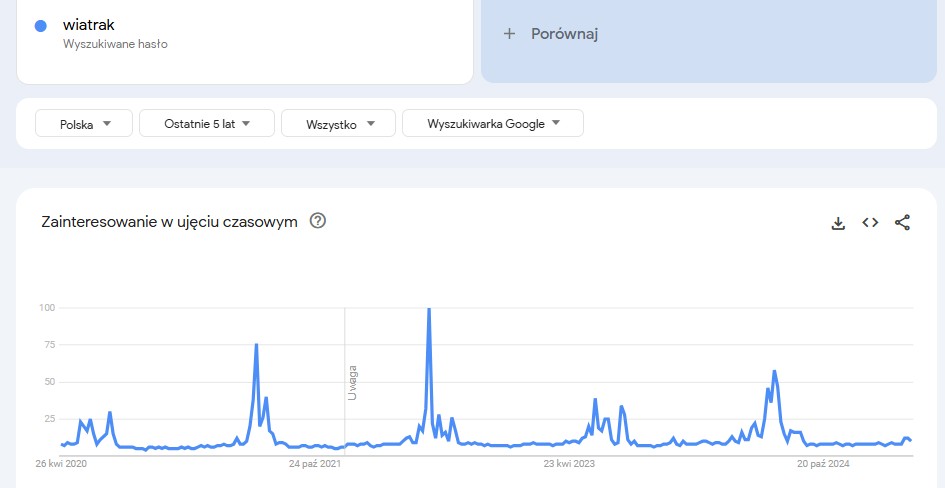Viewport: 945px width, 488px height.
Task: Click the Uwaga note marker on chart
Action: [352, 383]
